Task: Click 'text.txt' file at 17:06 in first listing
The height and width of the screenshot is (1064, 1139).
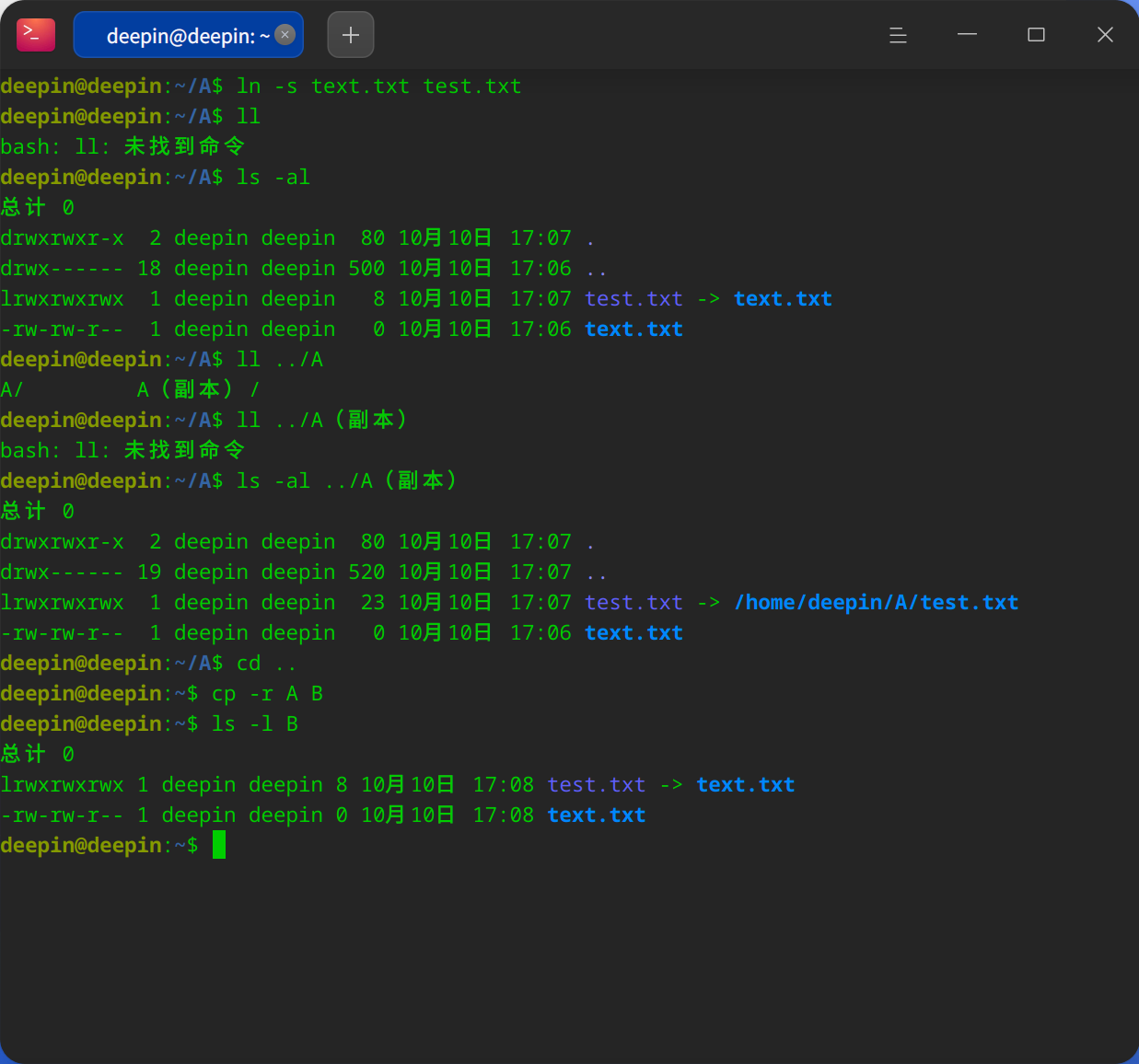Action: pos(633,329)
